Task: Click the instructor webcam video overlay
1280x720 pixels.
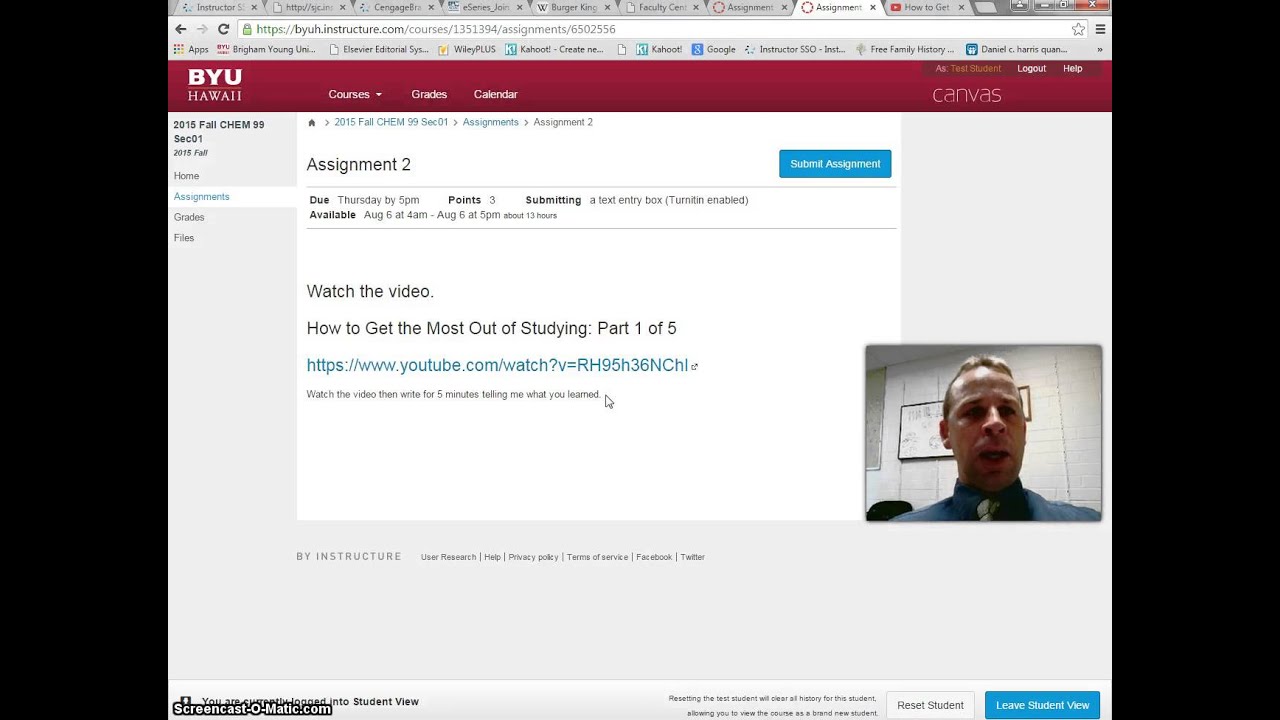Action: [x=983, y=433]
